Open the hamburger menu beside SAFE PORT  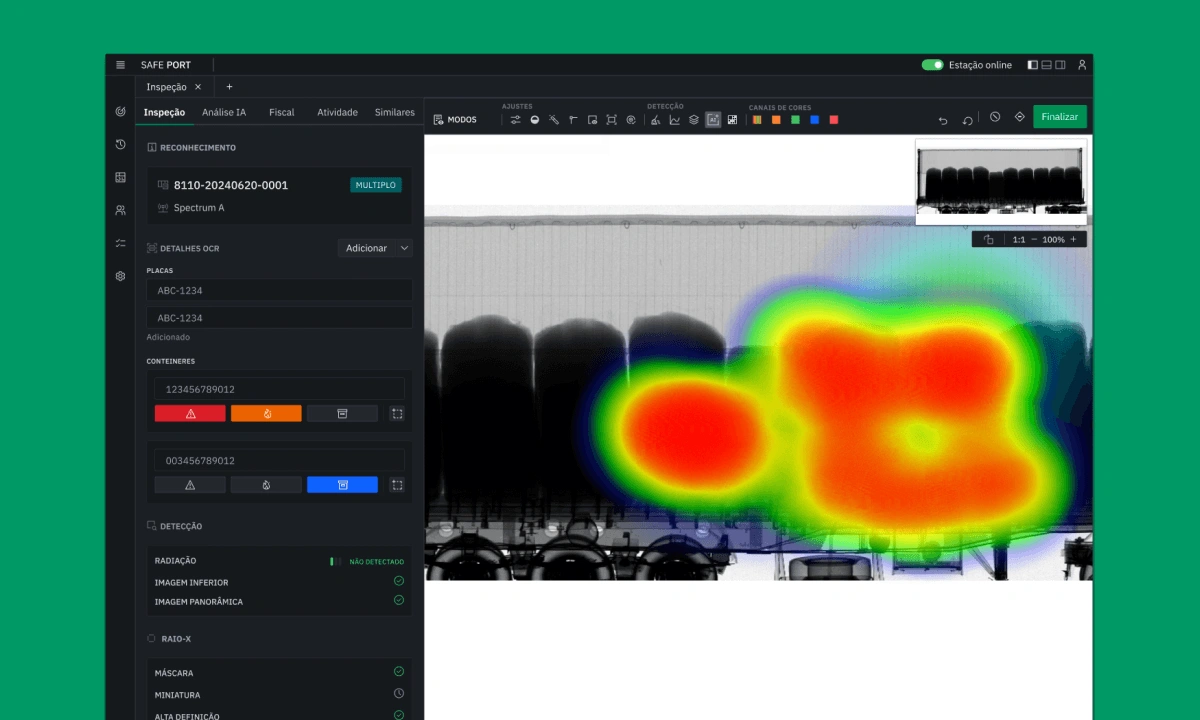tap(120, 65)
